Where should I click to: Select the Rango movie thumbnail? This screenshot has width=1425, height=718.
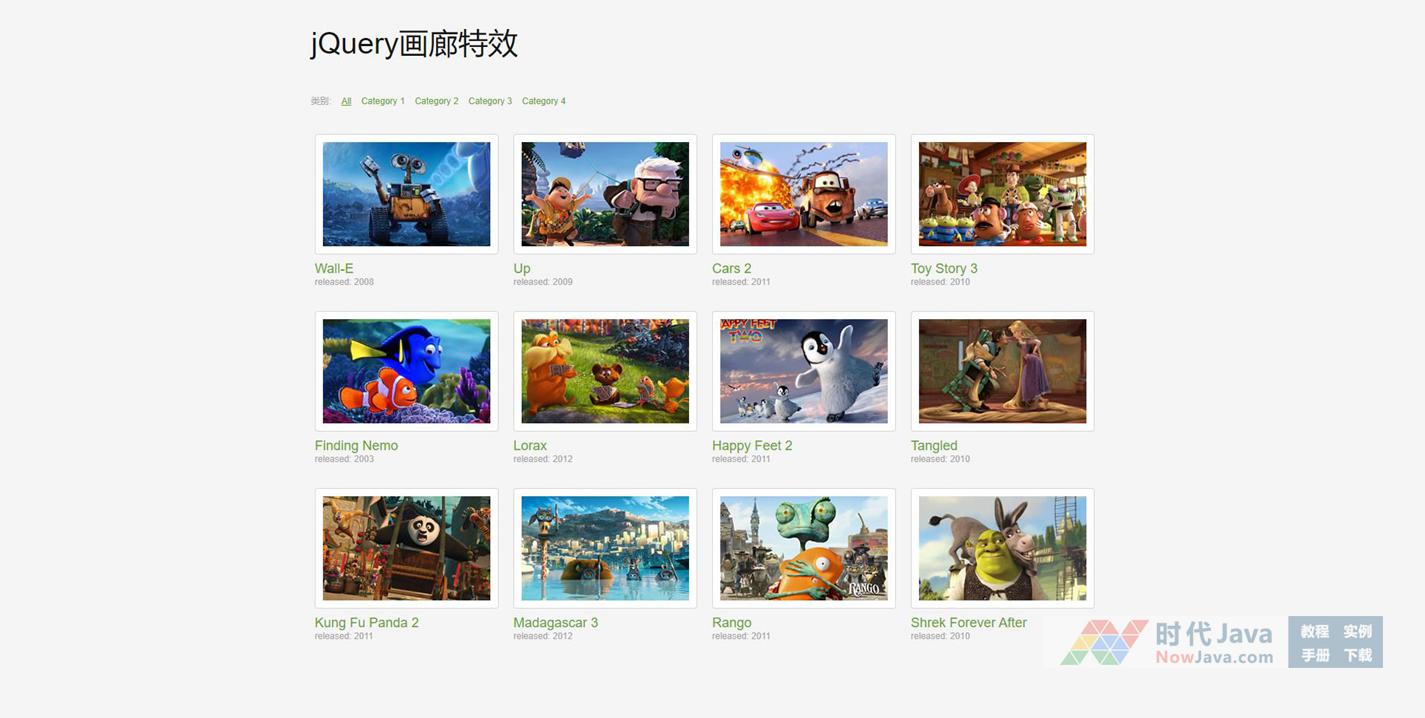[x=803, y=548]
